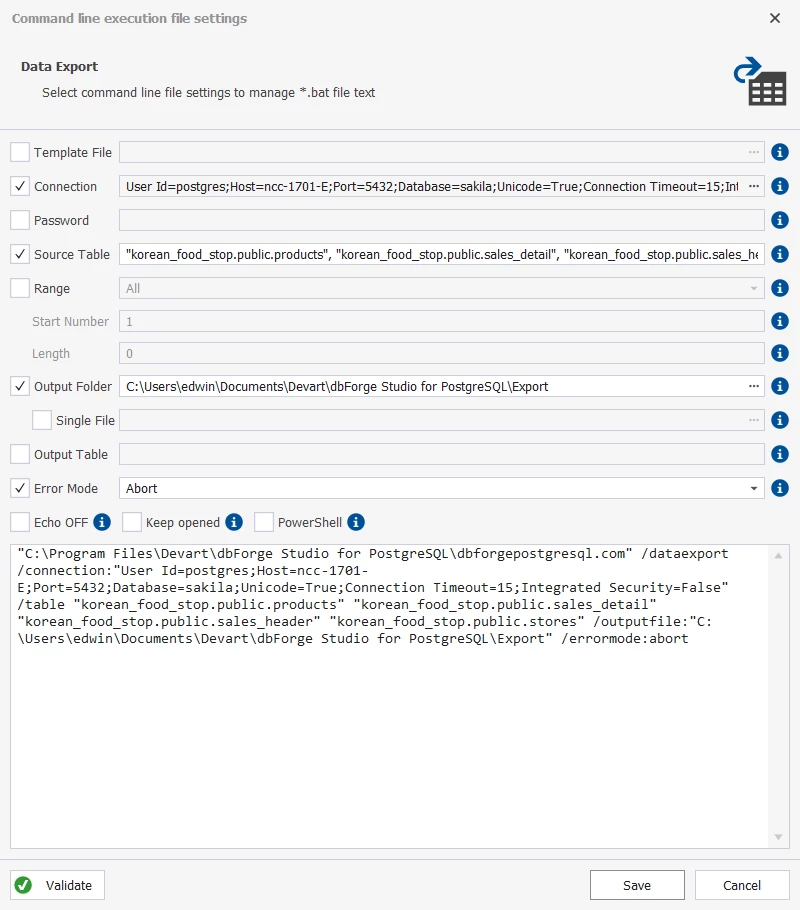The width and height of the screenshot is (800, 910).
Task: Save the bat file settings
Action: (x=637, y=885)
